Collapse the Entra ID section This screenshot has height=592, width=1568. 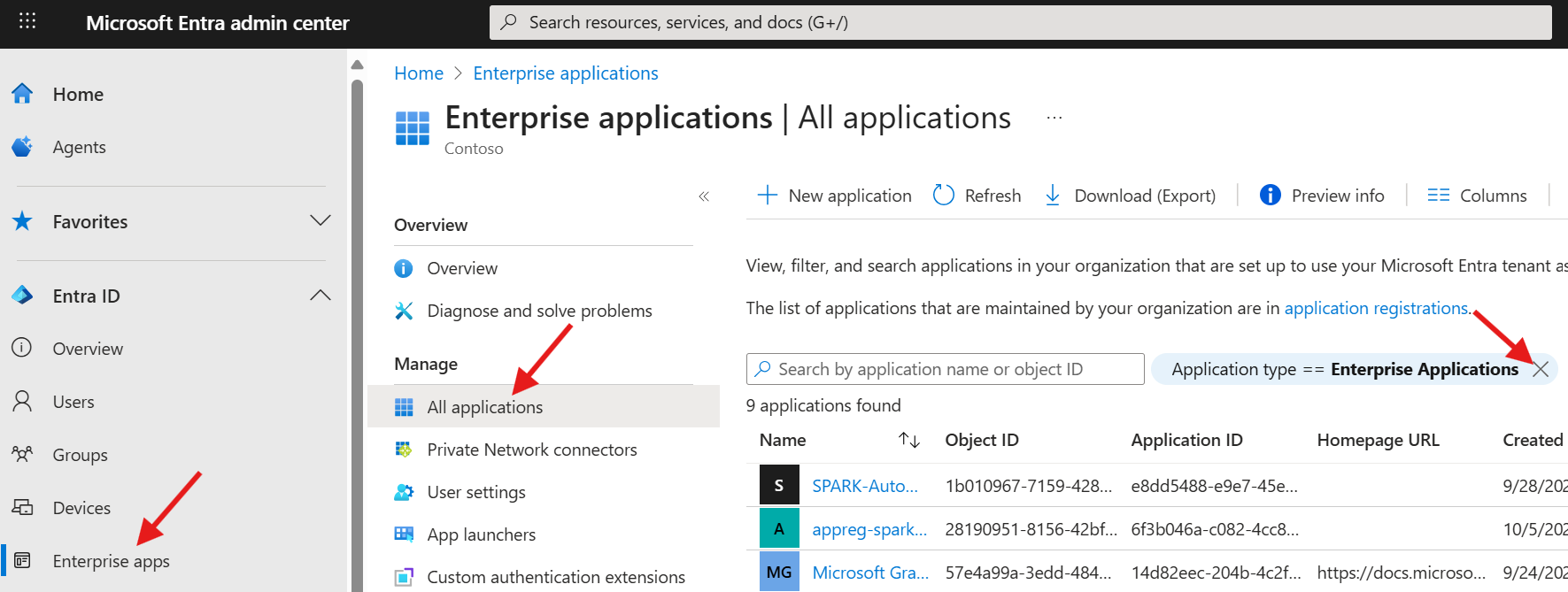(x=321, y=296)
